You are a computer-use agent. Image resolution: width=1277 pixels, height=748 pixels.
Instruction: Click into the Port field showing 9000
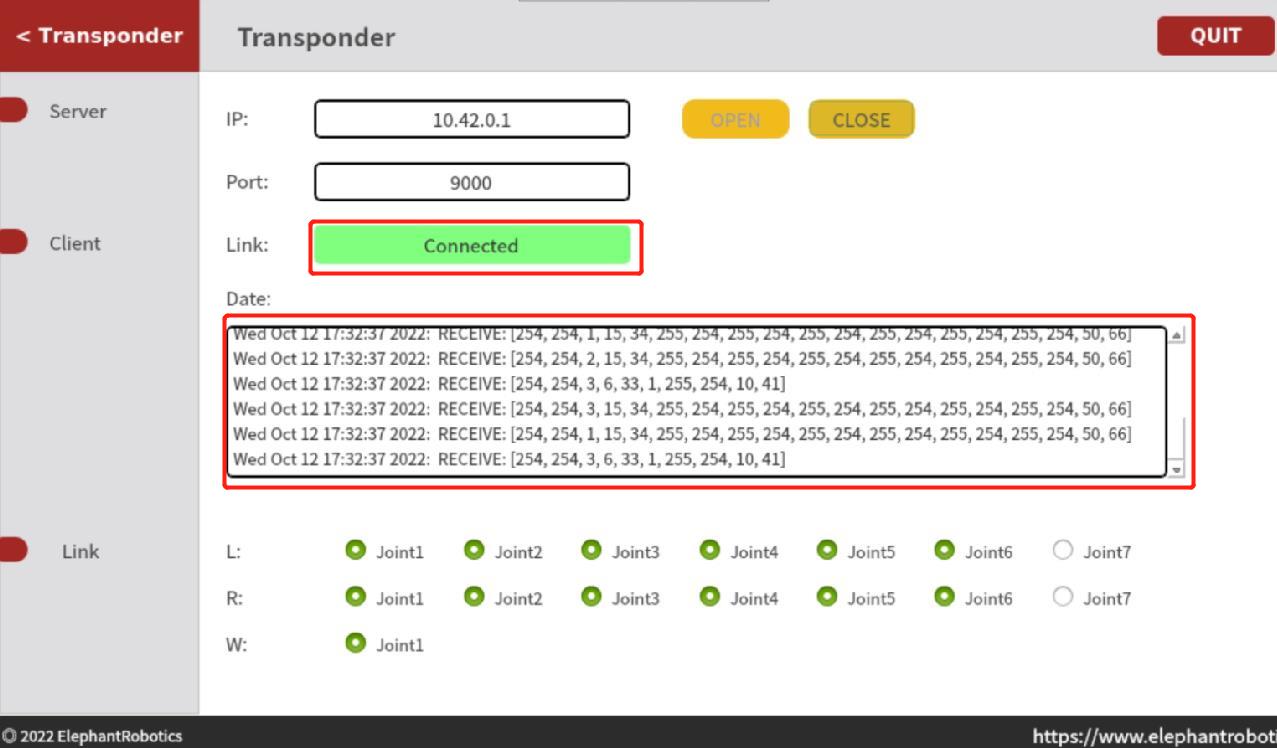click(x=472, y=183)
